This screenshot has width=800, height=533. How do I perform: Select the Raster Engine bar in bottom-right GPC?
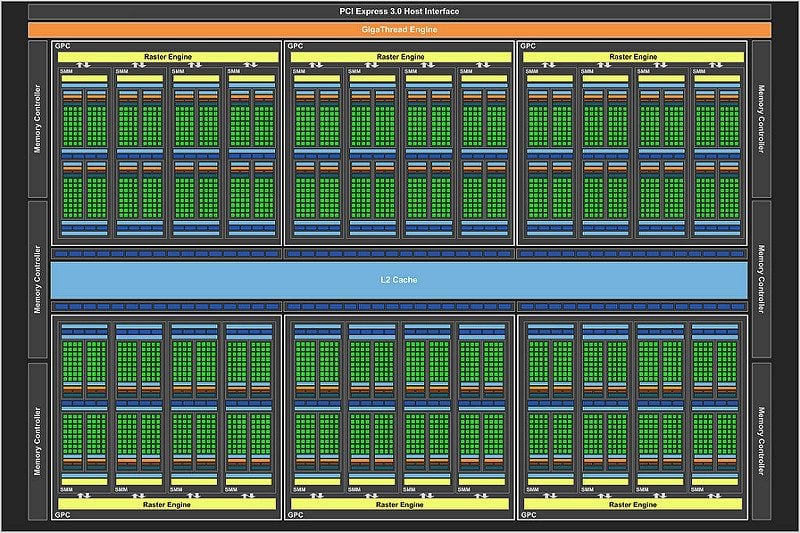[633, 504]
